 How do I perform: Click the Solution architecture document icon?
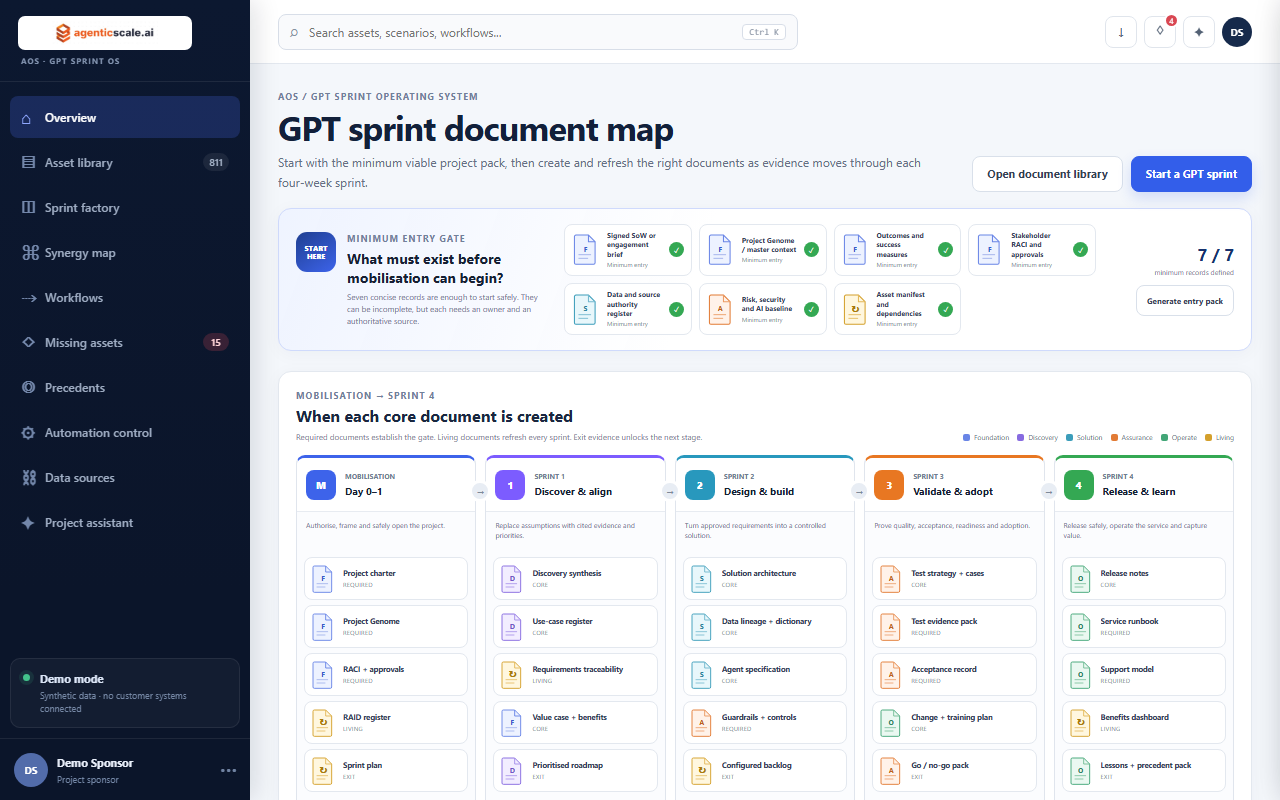(x=702, y=578)
